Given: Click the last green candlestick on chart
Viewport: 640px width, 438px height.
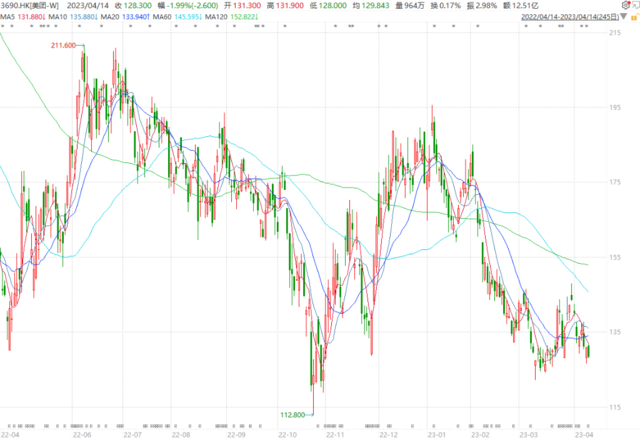Looking at the screenshot, I should point(589,351).
